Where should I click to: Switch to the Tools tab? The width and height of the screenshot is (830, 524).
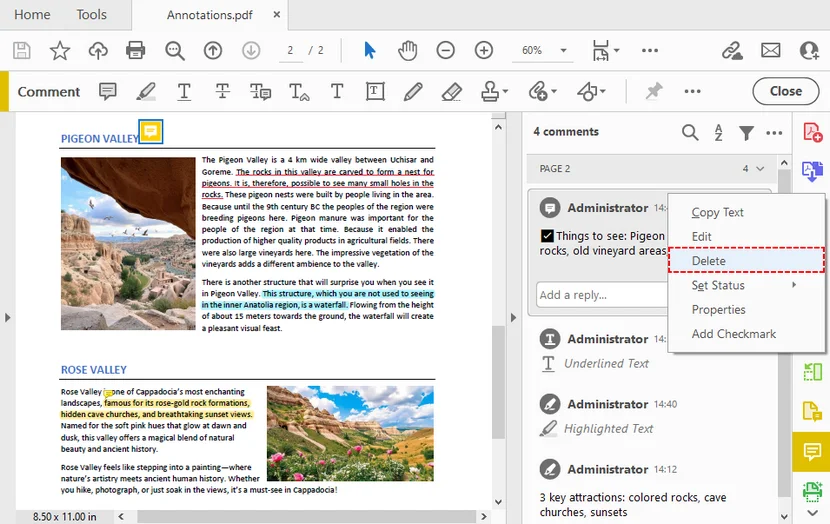(92, 15)
